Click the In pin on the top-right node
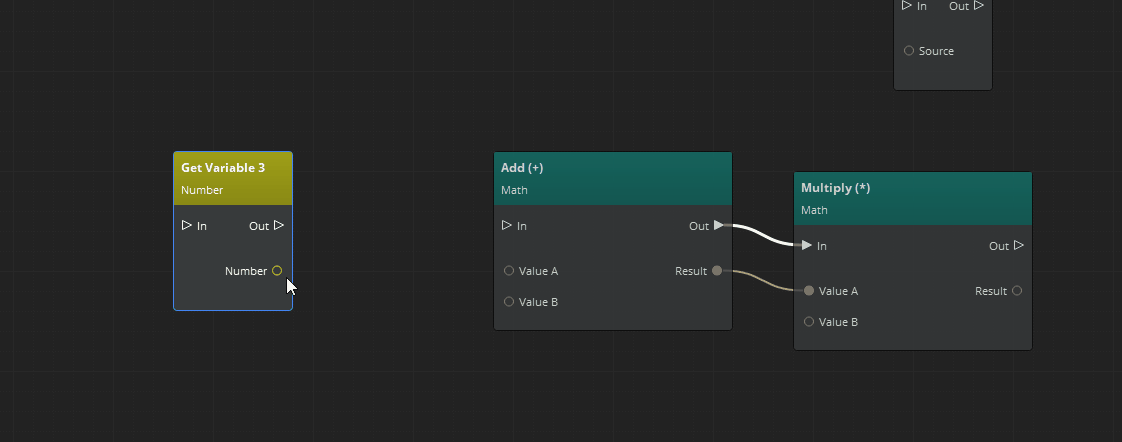 pyautogui.click(x=907, y=6)
